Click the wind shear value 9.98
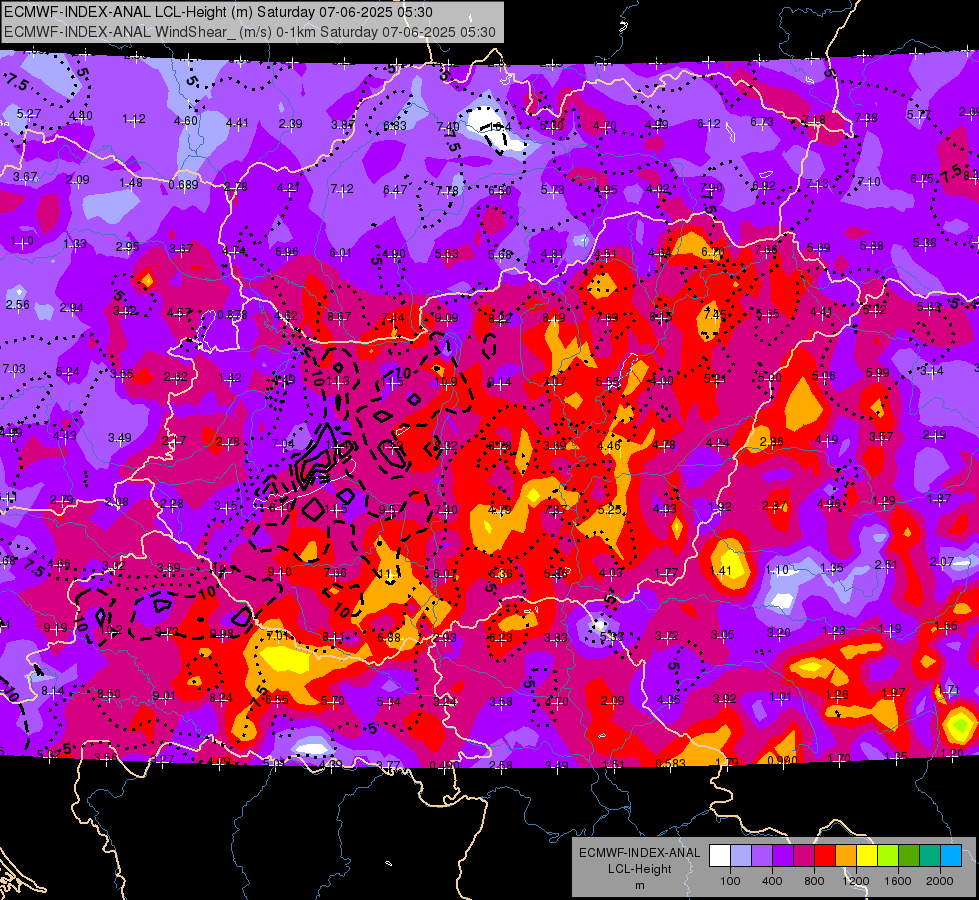 click(222, 634)
